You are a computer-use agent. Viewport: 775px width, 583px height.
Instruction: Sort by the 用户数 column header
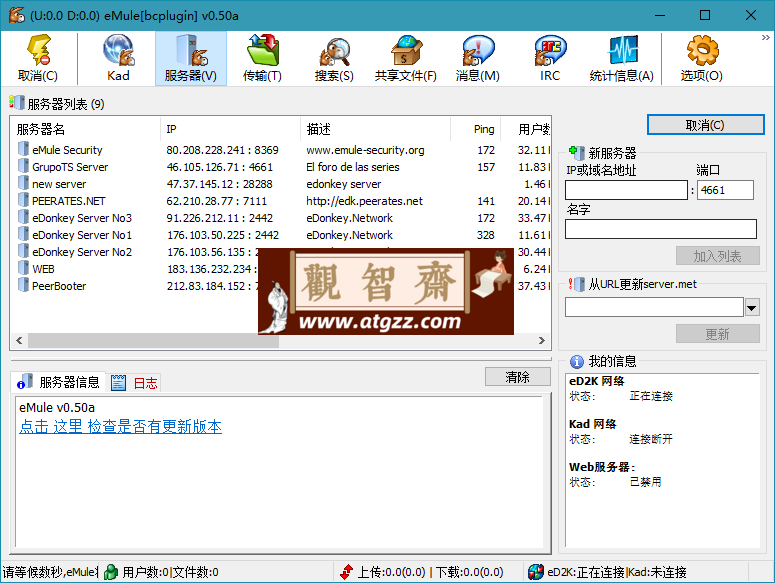[x=526, y=129]
